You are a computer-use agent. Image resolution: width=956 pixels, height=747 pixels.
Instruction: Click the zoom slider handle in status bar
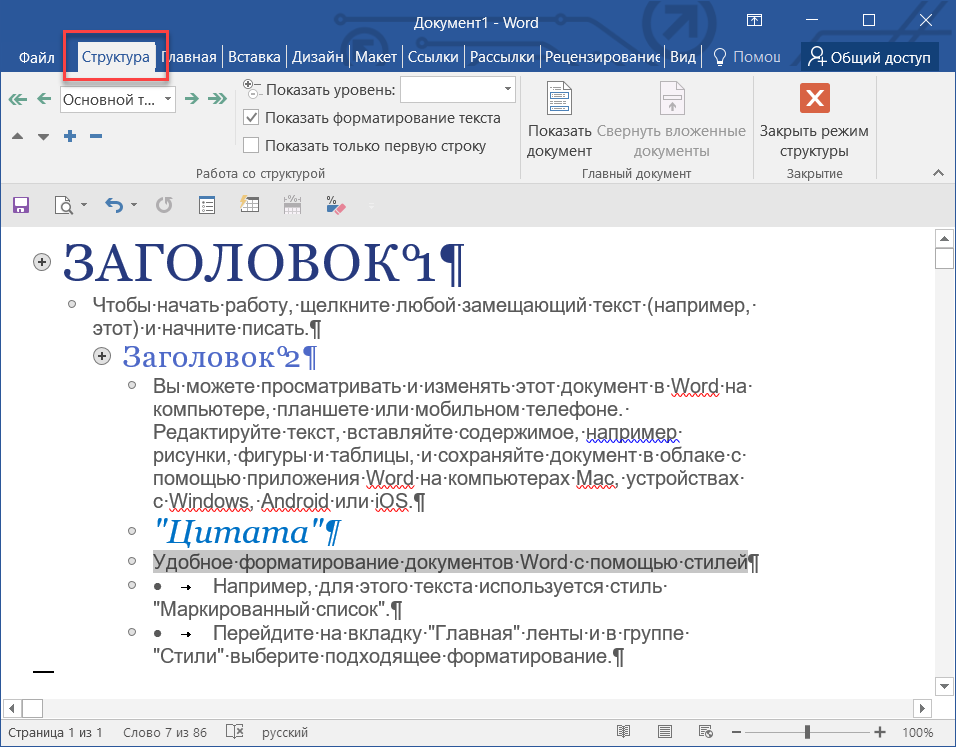tap(807, 732)
